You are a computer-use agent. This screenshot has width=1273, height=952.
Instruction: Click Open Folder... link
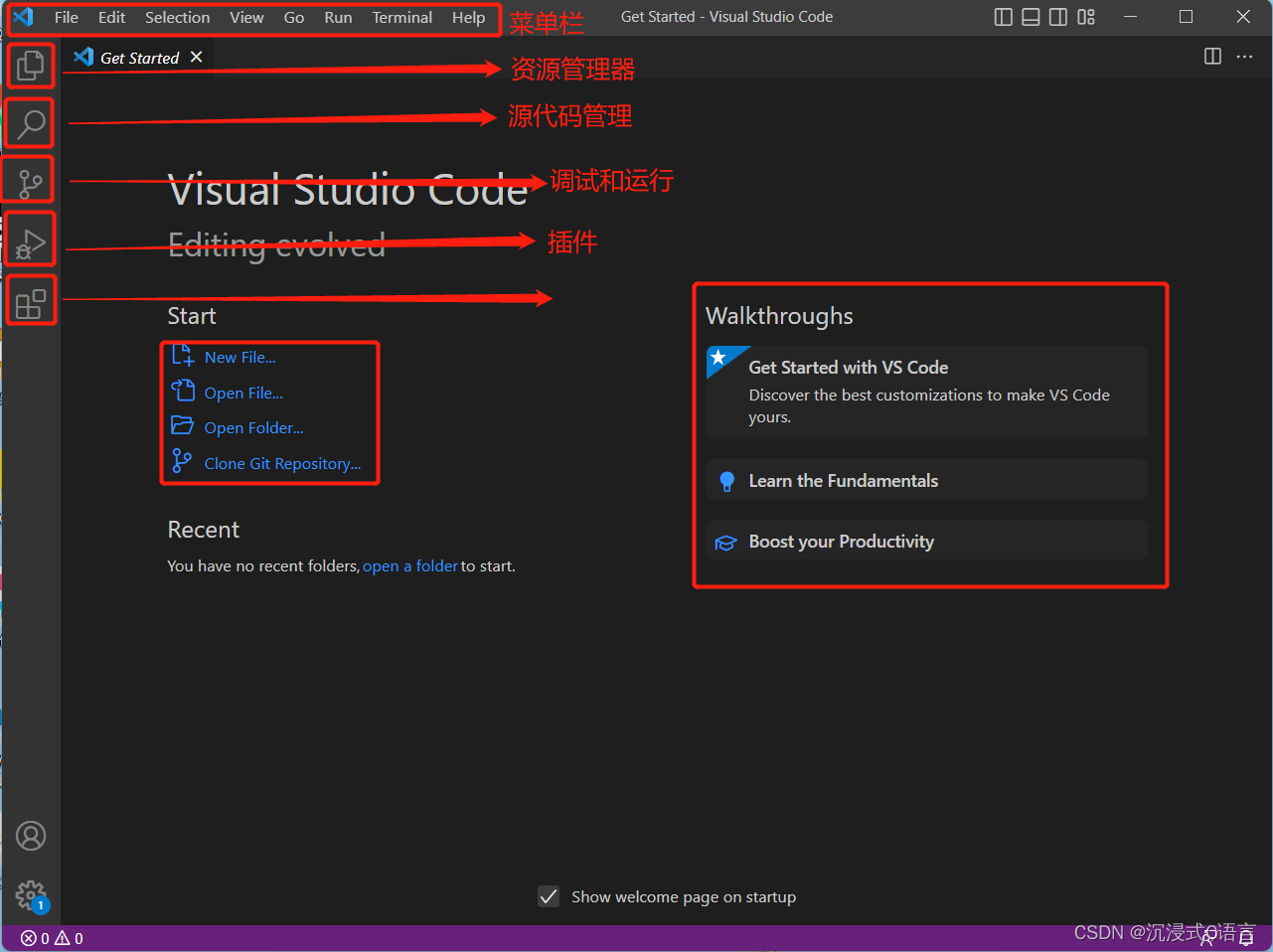point(254,428)
